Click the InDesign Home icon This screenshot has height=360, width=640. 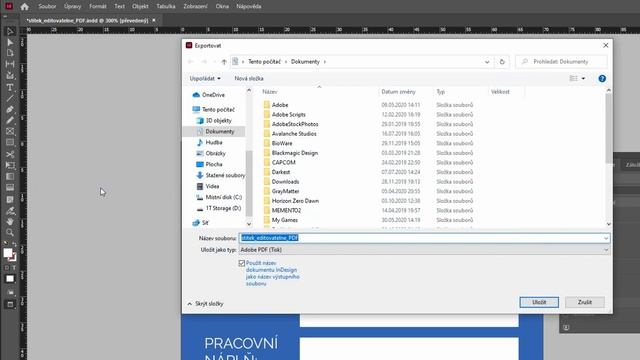[24, 7]
